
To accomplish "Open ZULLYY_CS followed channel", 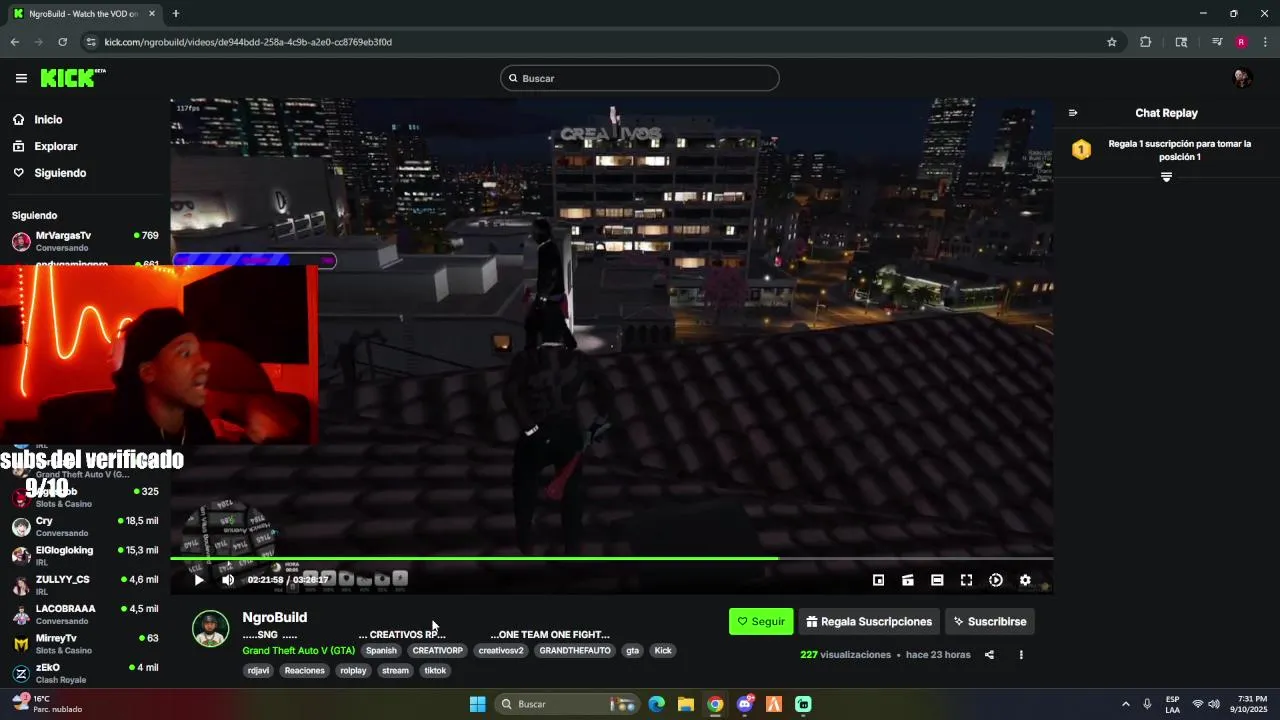I will point(85,585).
